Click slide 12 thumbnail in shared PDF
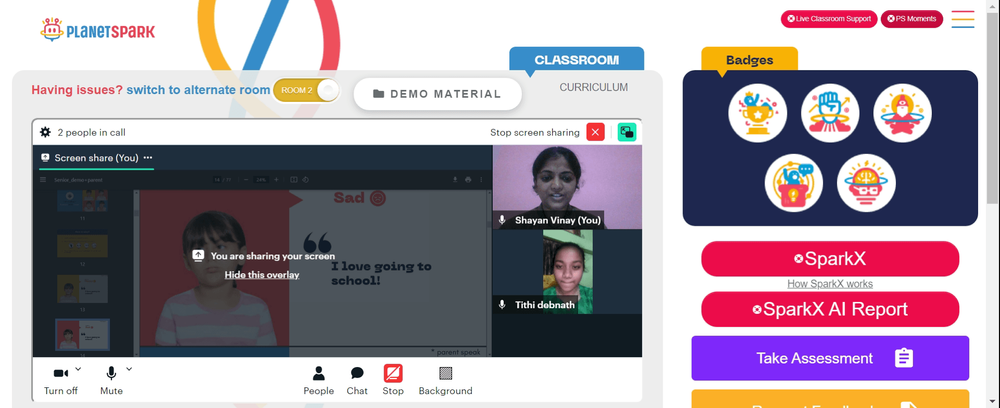1000x408 pixels. click(82, 244)
